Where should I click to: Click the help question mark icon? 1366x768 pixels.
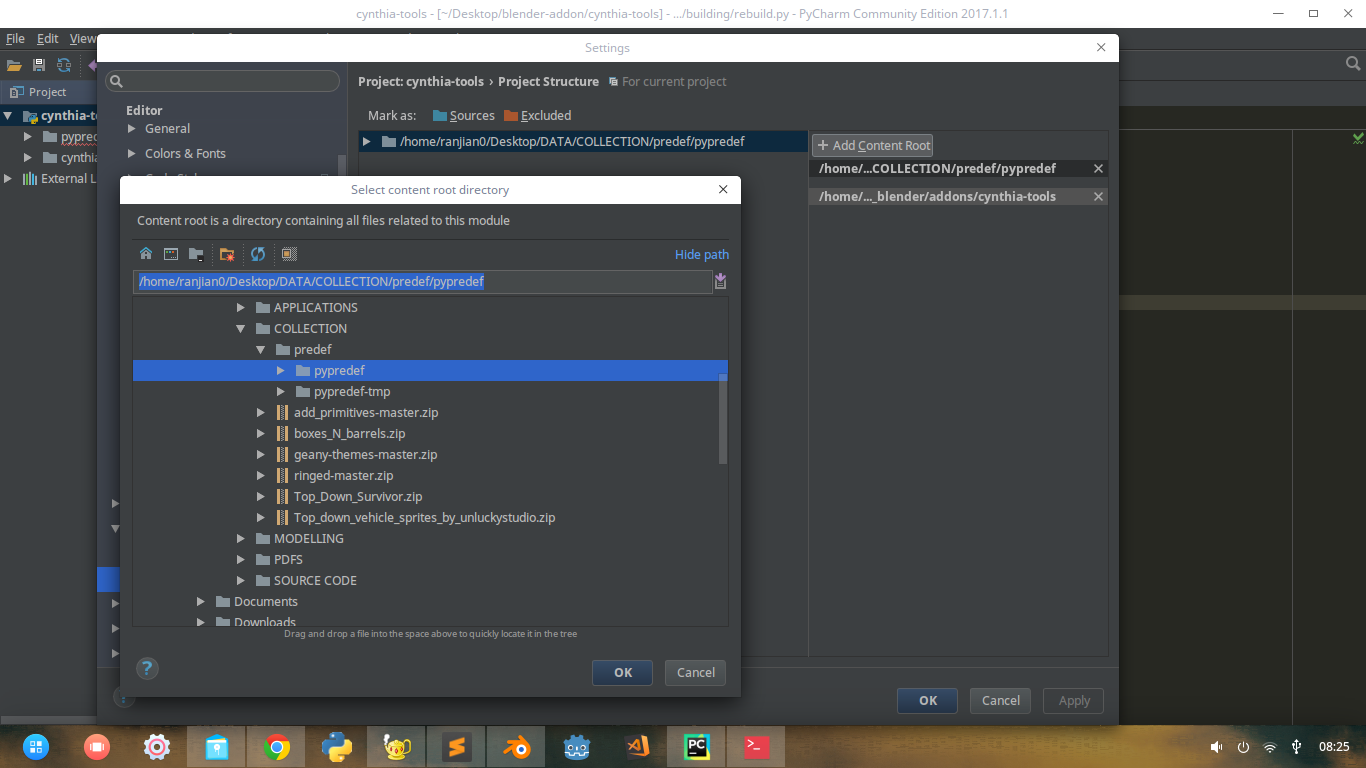pos(147,669)
